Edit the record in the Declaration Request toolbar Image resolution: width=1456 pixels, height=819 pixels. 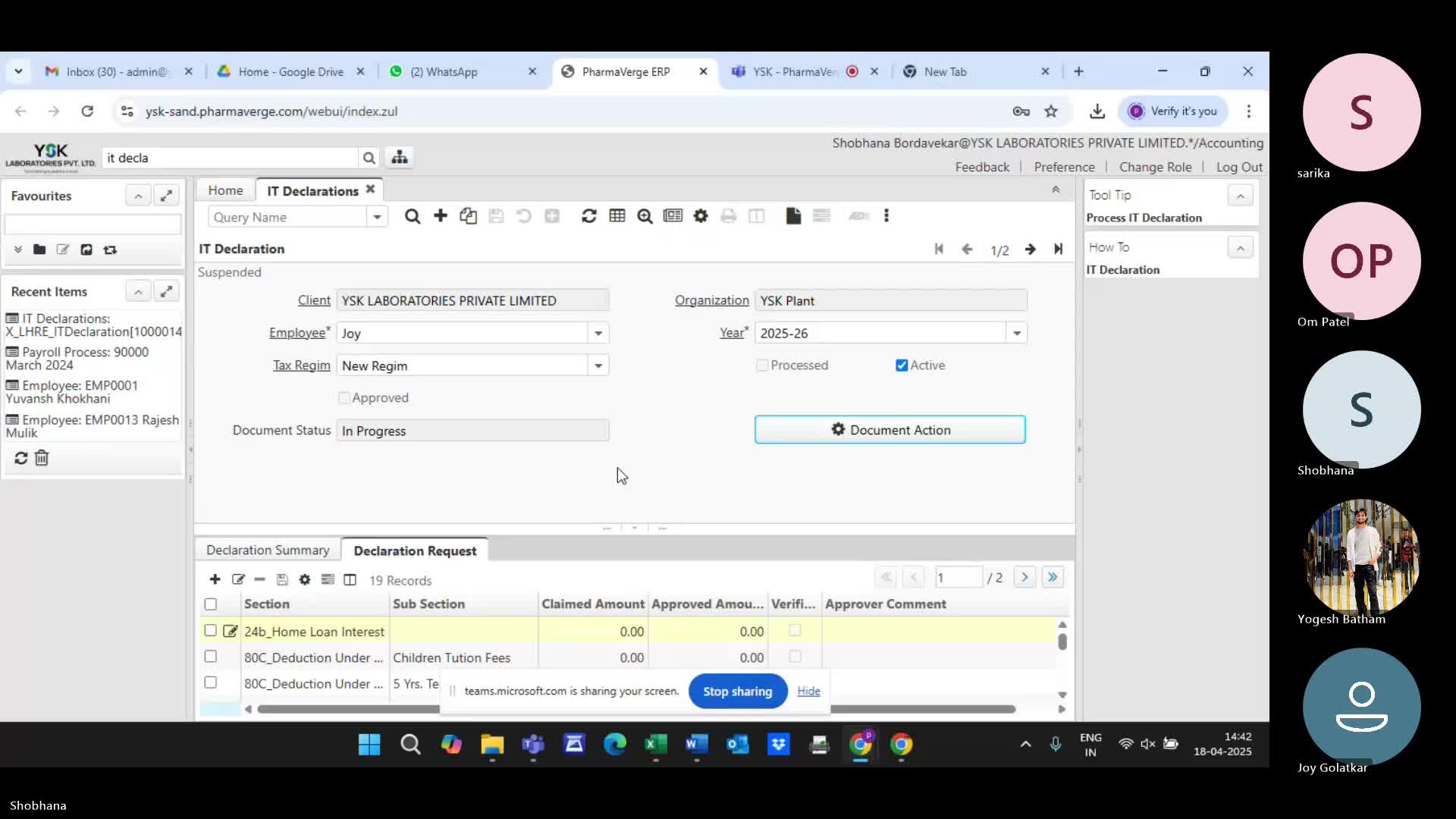(238, 579)
